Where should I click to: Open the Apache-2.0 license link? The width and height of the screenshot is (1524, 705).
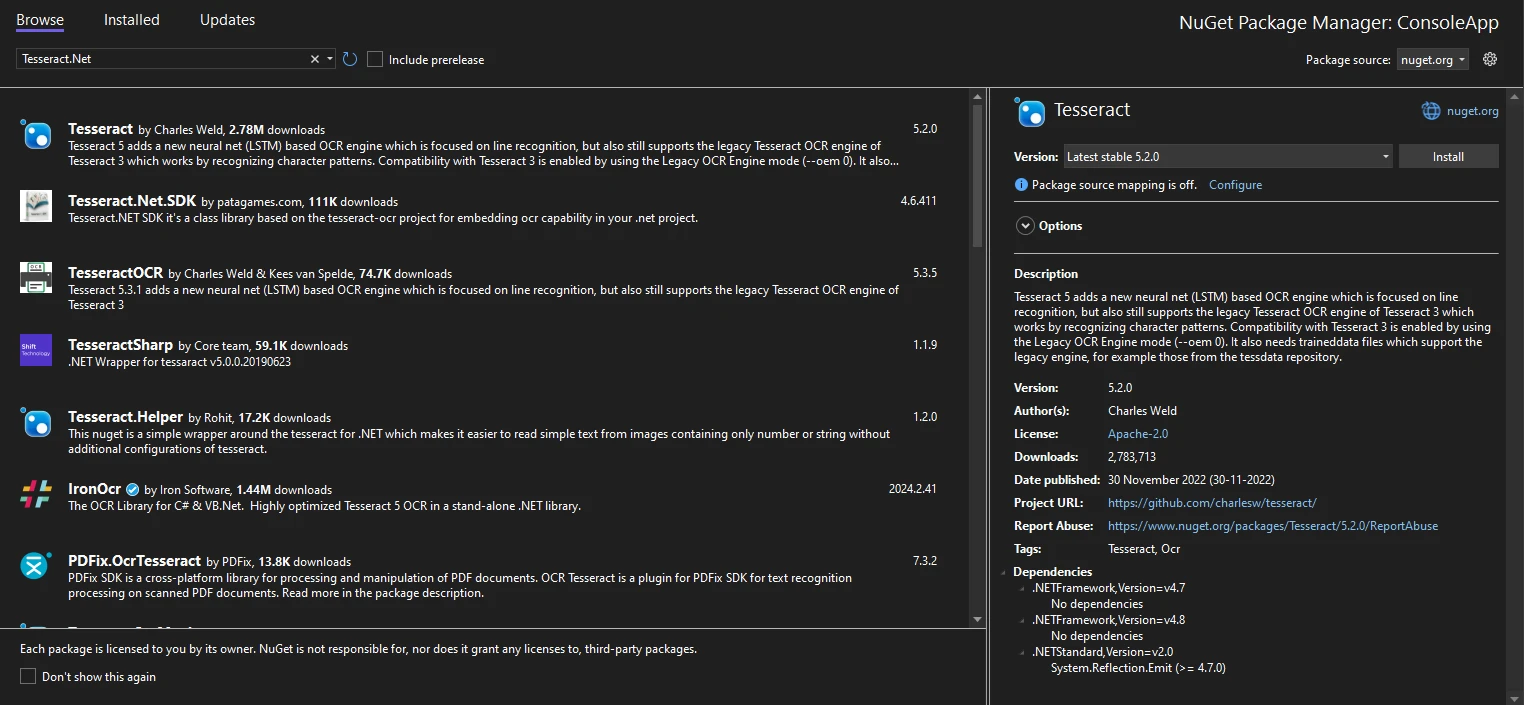pyautogui.click(x=1137, y=434)
